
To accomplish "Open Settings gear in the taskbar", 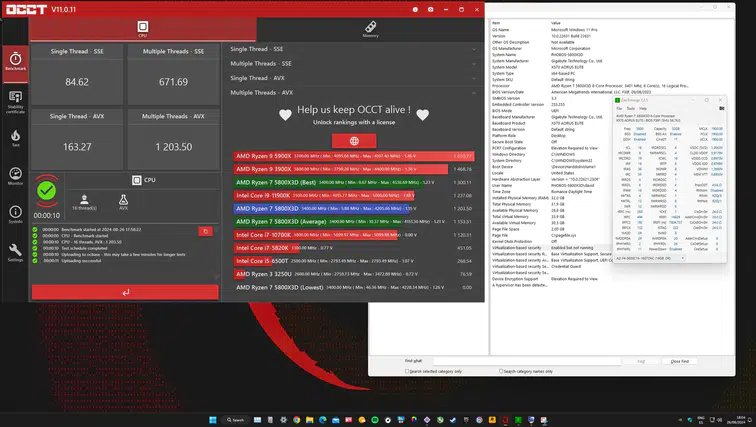I will 284,420.
